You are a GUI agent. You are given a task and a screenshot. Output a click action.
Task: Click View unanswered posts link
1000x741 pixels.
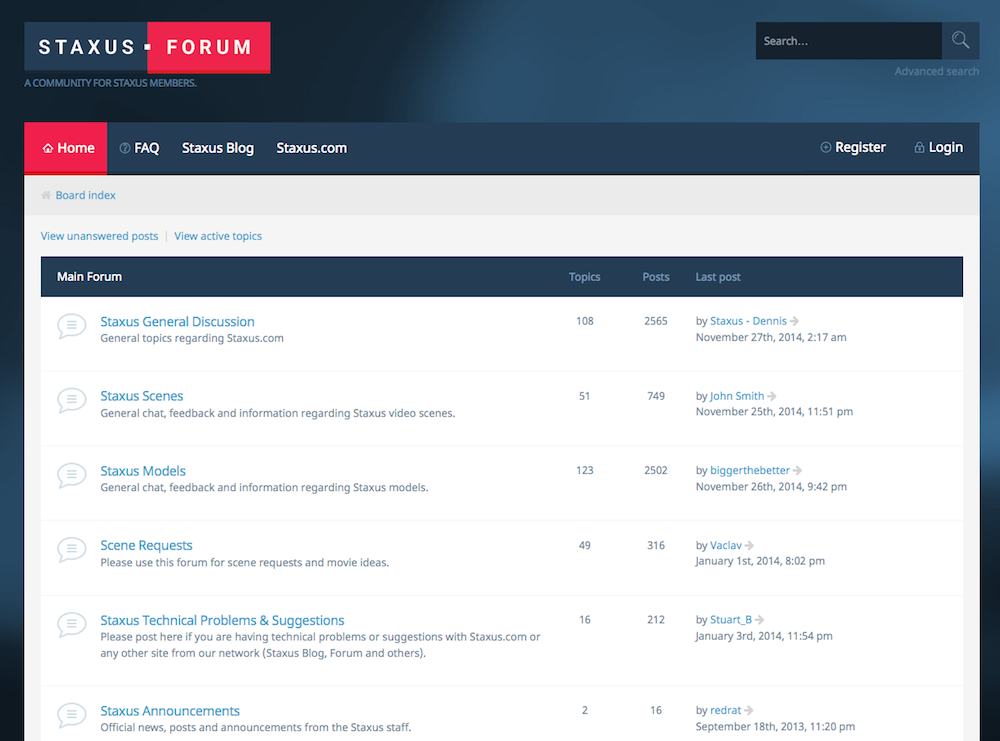99,236
